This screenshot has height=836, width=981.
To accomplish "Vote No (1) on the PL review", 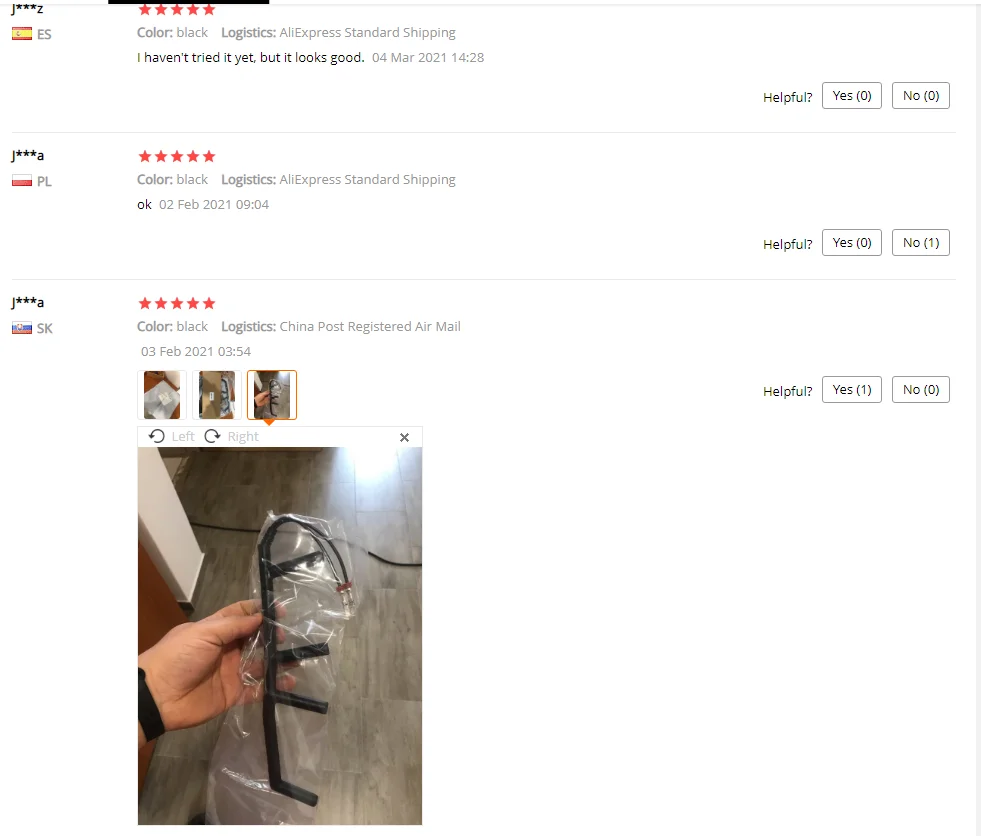I will click(920, 243).
